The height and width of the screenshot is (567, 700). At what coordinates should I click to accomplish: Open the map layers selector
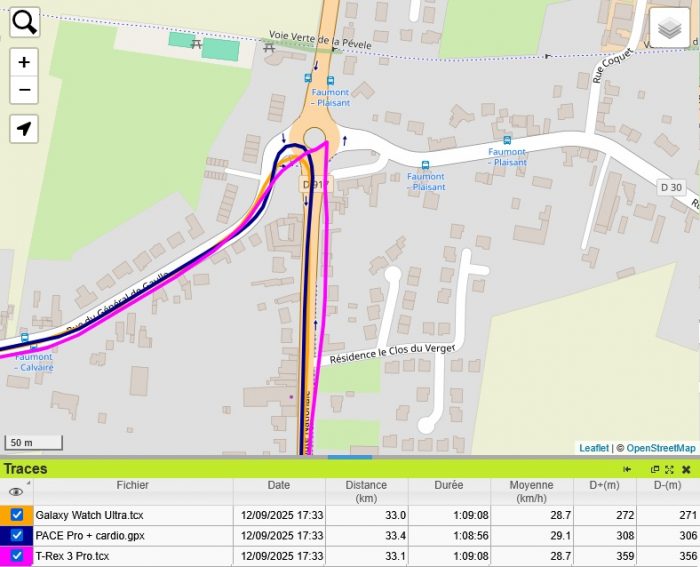[670, 28]
